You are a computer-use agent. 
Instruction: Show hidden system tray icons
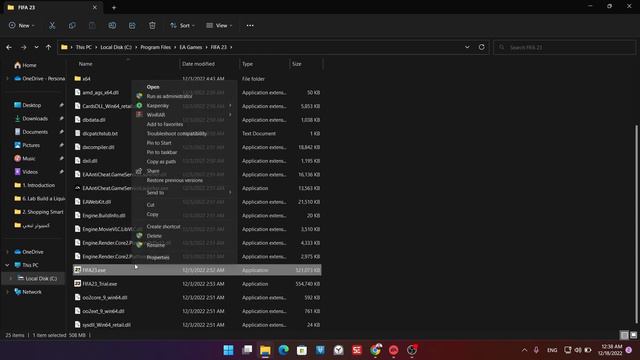coord(524,350)
